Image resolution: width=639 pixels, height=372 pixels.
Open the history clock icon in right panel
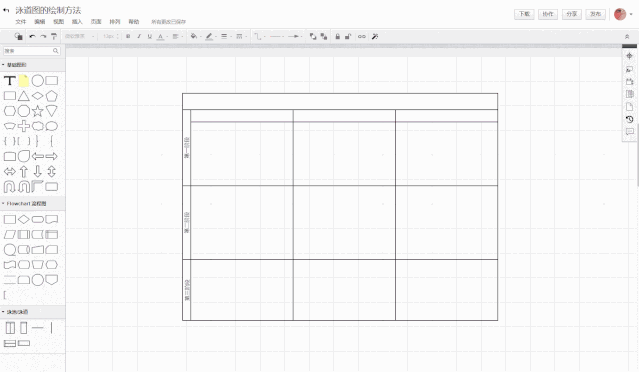(x=629, y=119)
